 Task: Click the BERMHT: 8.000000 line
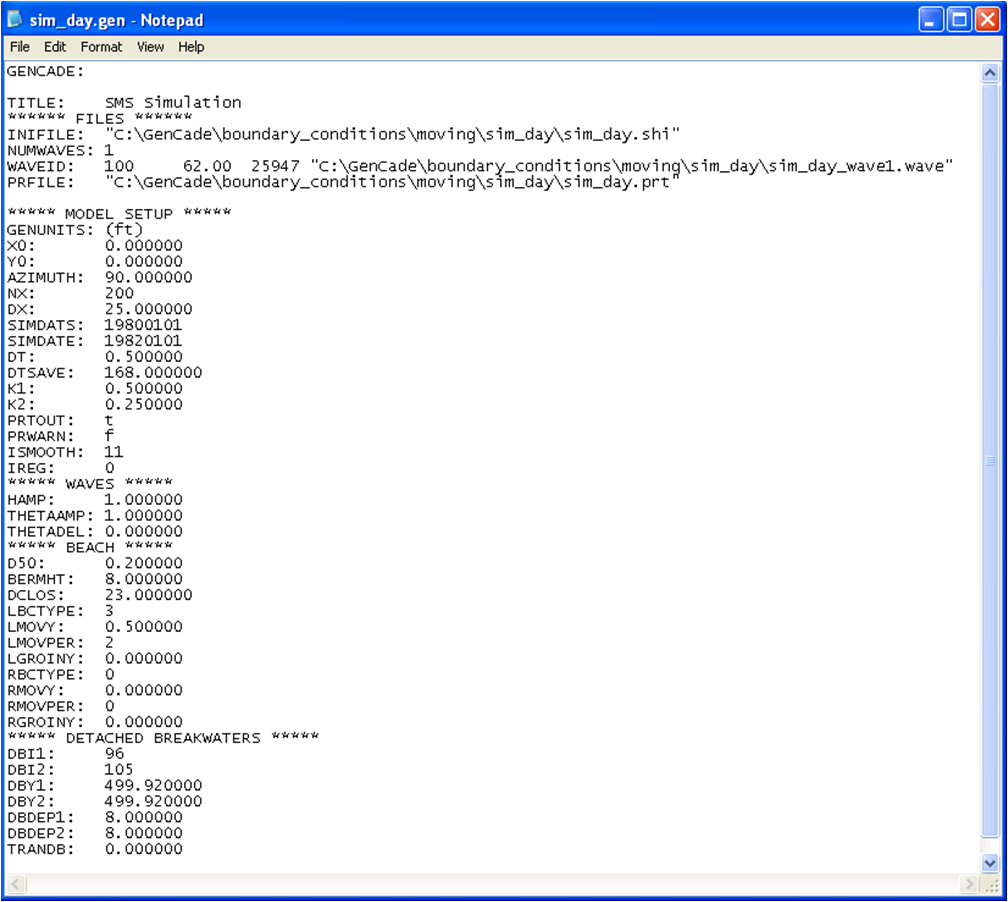coord(94,579)
